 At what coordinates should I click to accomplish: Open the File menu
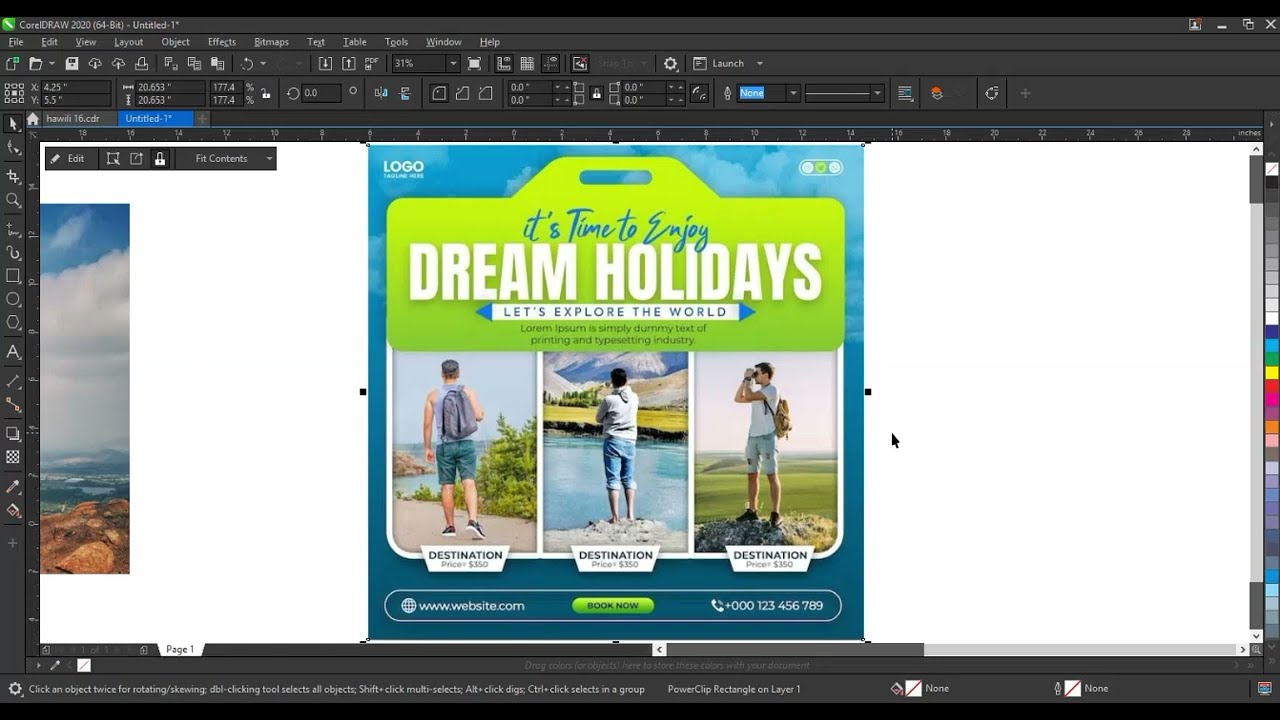click(x=16, y=42)
